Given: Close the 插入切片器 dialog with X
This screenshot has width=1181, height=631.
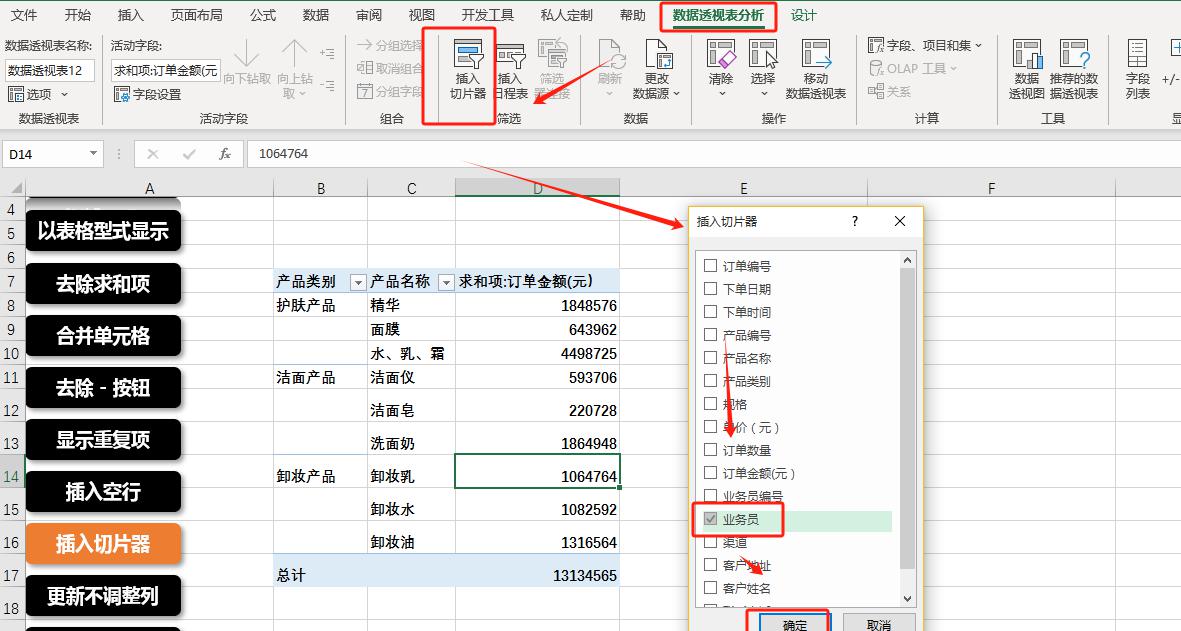Looking at the screenshot, I should 900,221.
